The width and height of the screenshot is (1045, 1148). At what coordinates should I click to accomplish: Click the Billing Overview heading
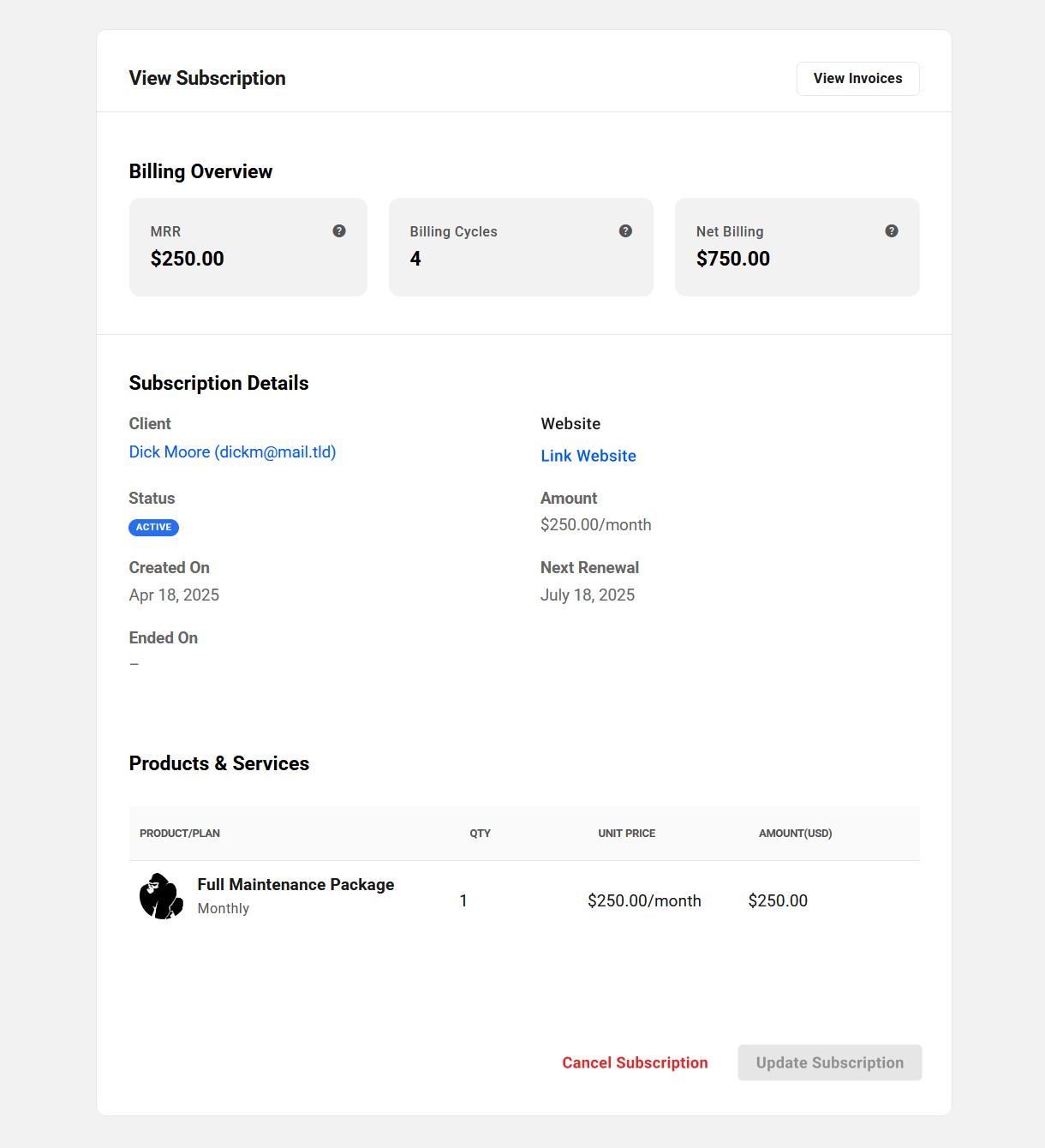200,172
